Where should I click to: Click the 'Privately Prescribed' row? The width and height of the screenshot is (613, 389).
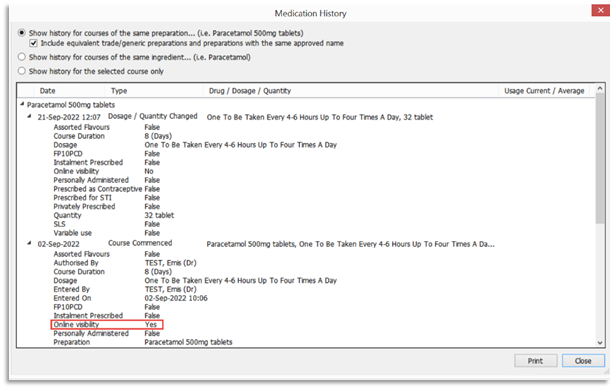(107, 206)
